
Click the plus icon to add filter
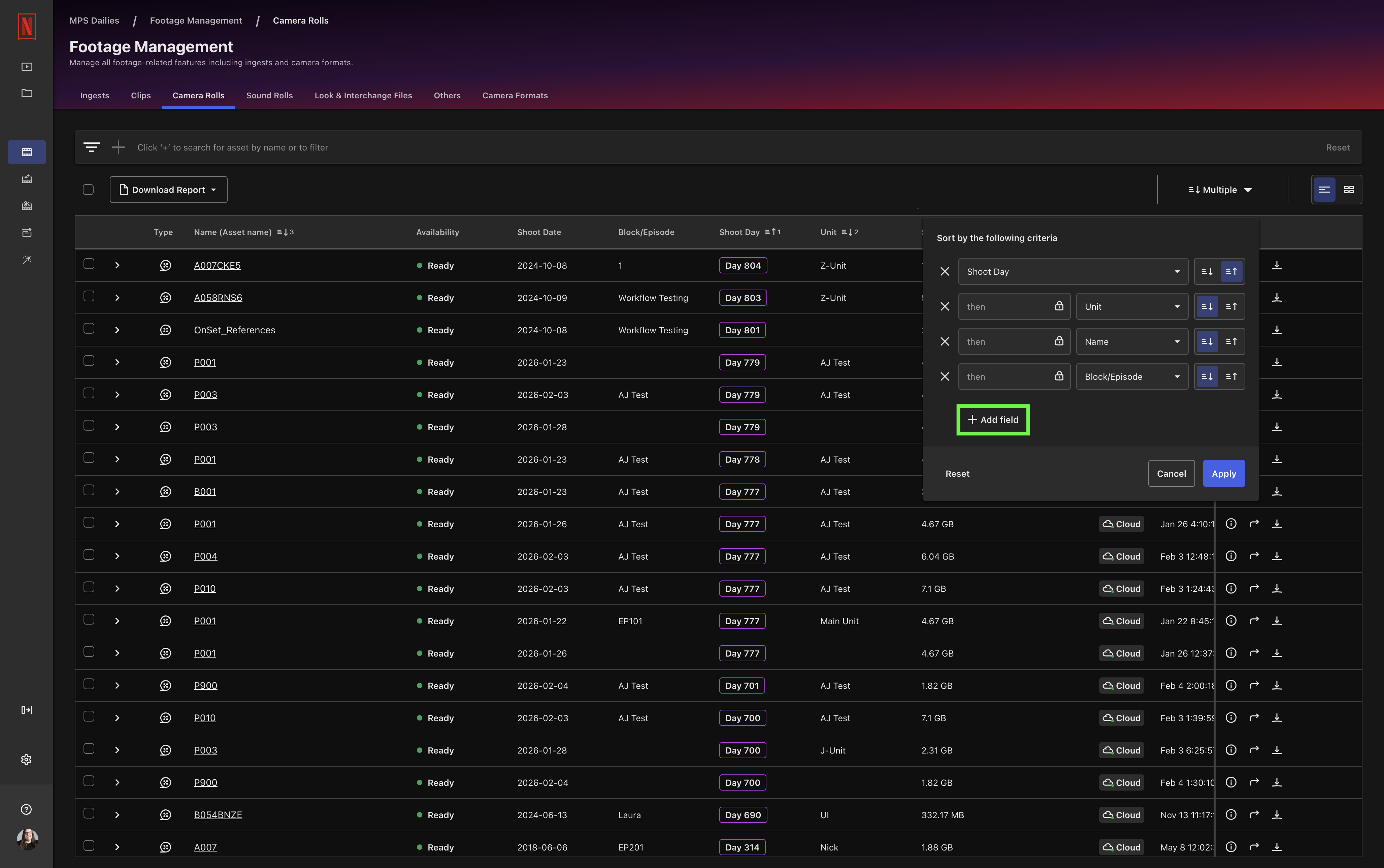(x=118, y=147)
